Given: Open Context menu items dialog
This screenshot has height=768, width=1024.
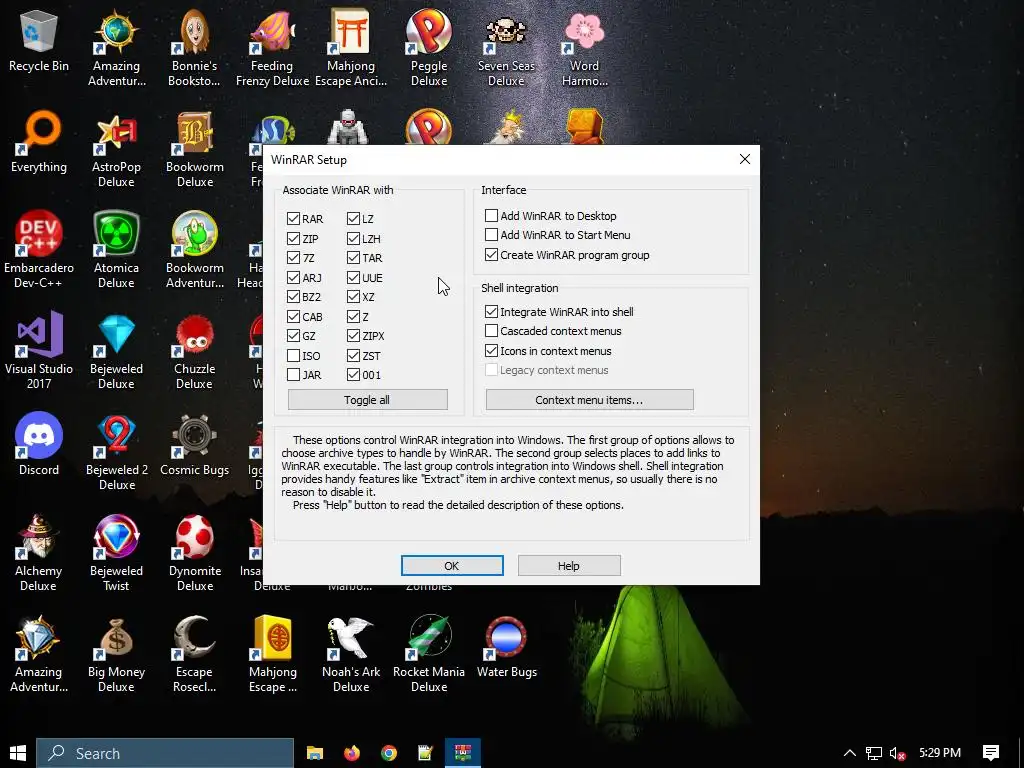Looking at the screenshot, I should click(590, 400).
